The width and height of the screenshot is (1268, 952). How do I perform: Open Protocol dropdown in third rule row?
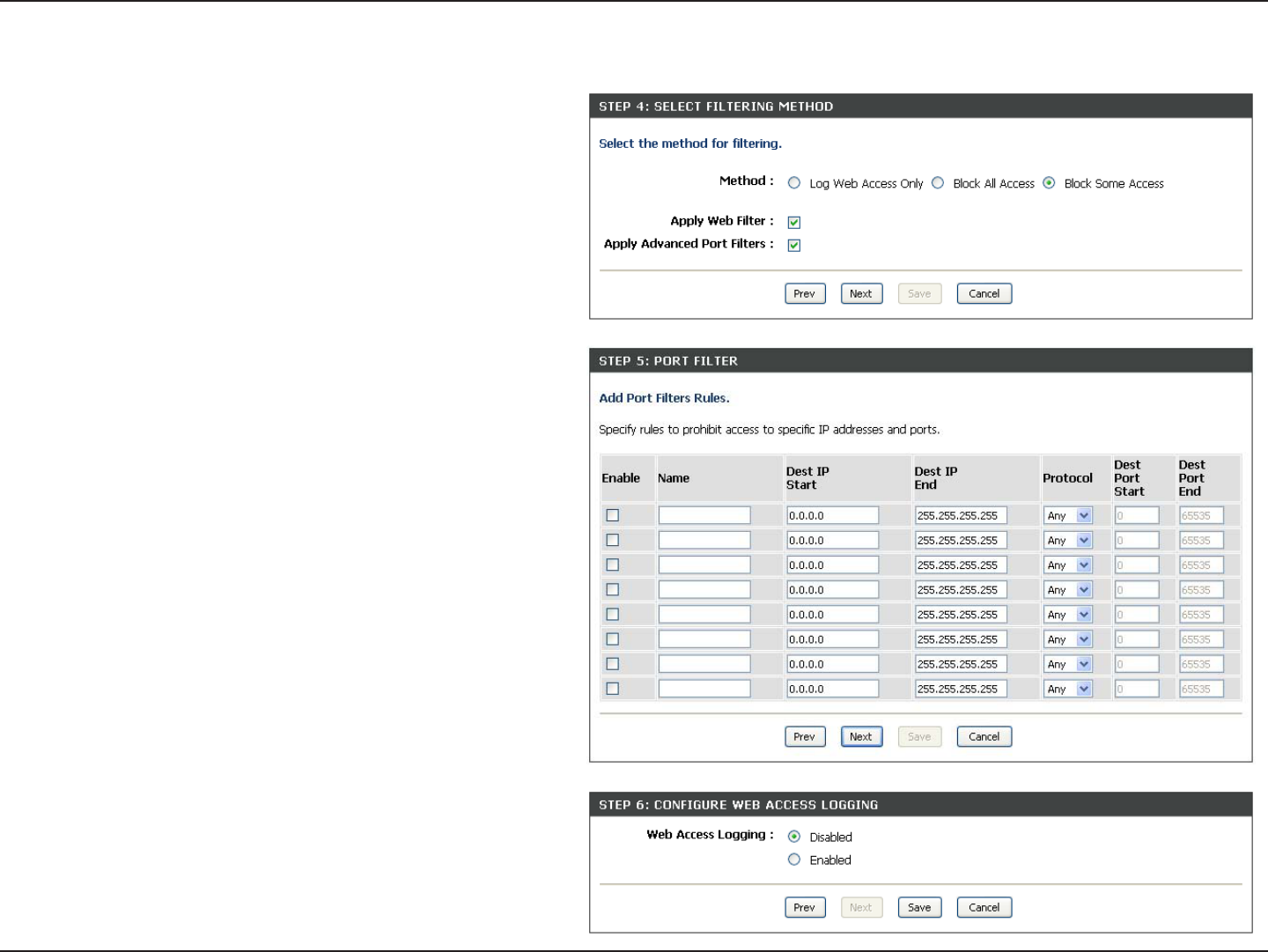pyautogui.click(x=1068, y=565)
